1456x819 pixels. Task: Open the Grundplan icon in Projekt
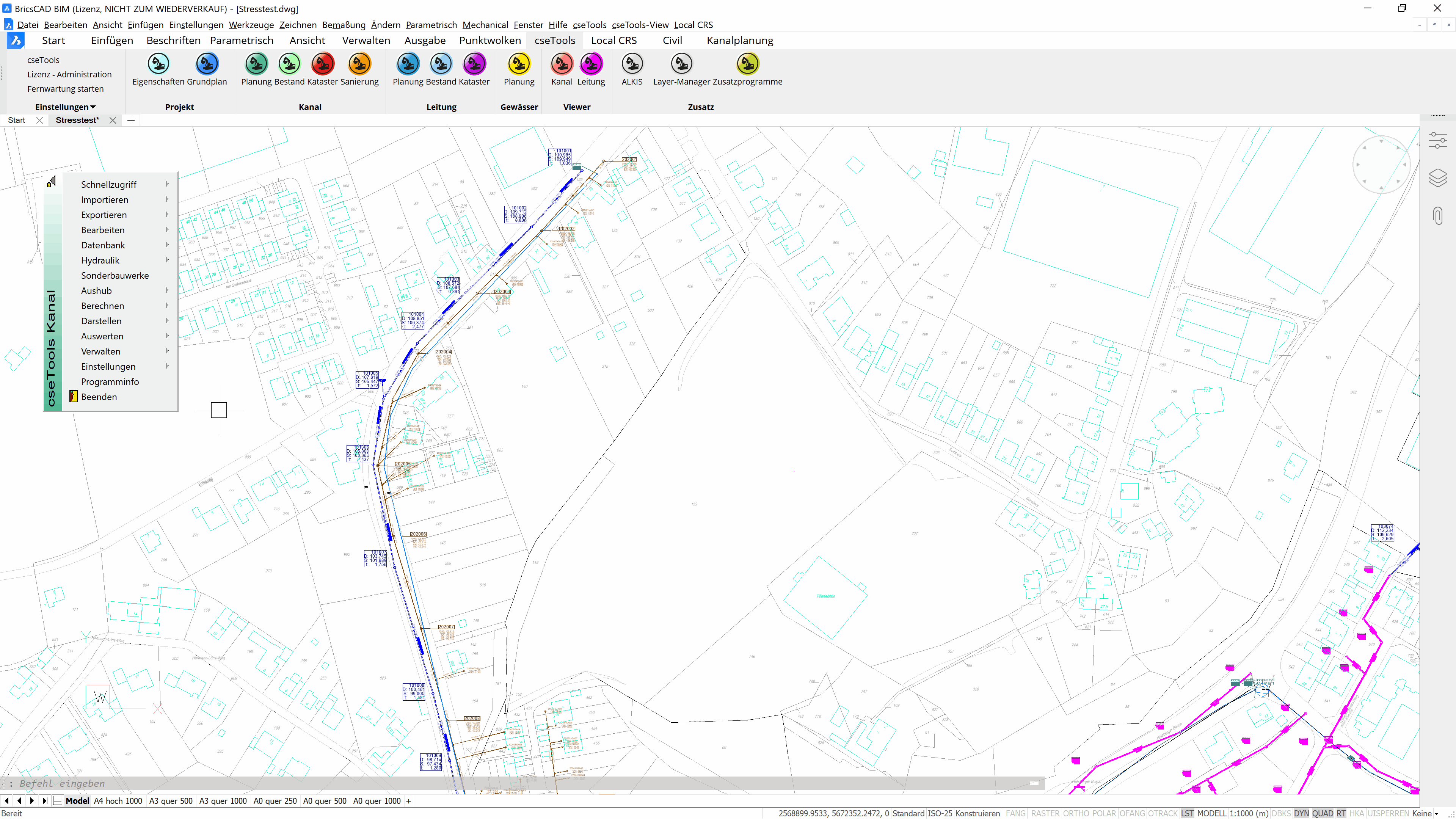tap(207, 64)
